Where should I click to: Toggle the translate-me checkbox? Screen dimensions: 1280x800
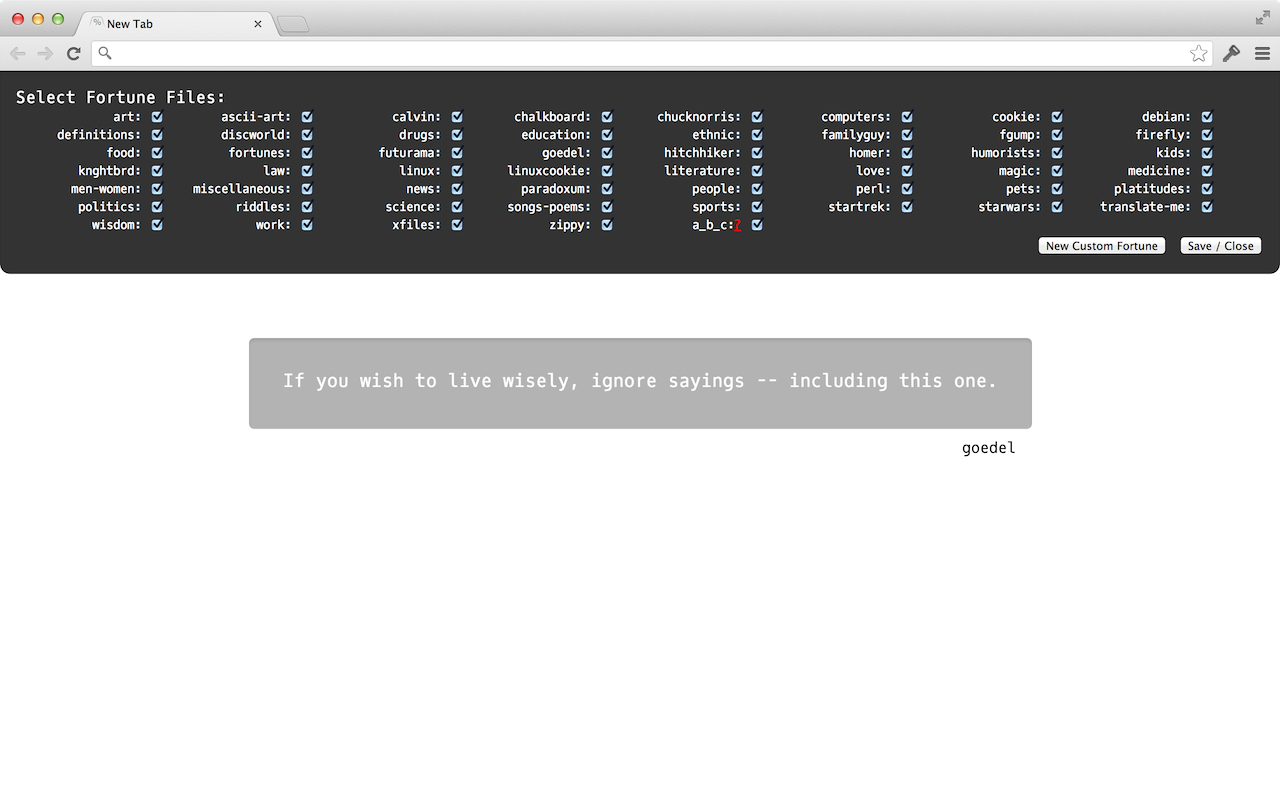pos(1207,207)
